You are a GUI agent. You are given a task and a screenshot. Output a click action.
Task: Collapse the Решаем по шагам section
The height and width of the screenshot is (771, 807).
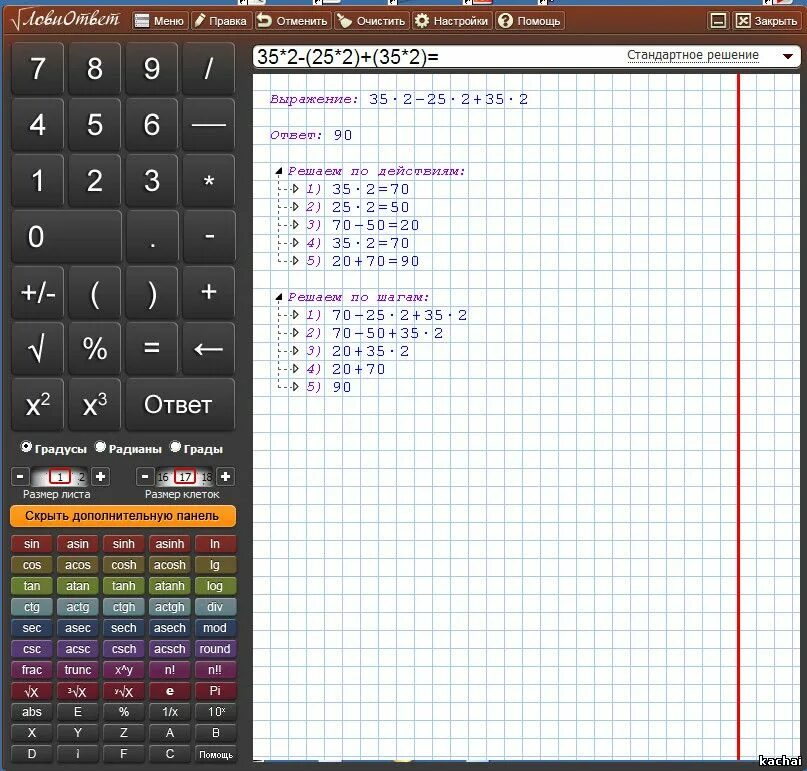tap(279, 297)
